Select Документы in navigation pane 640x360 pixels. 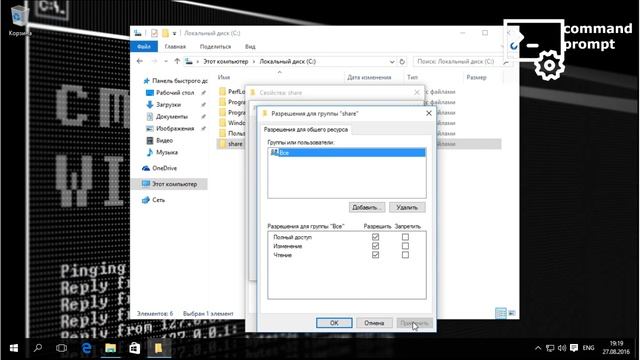coord(172,116)
